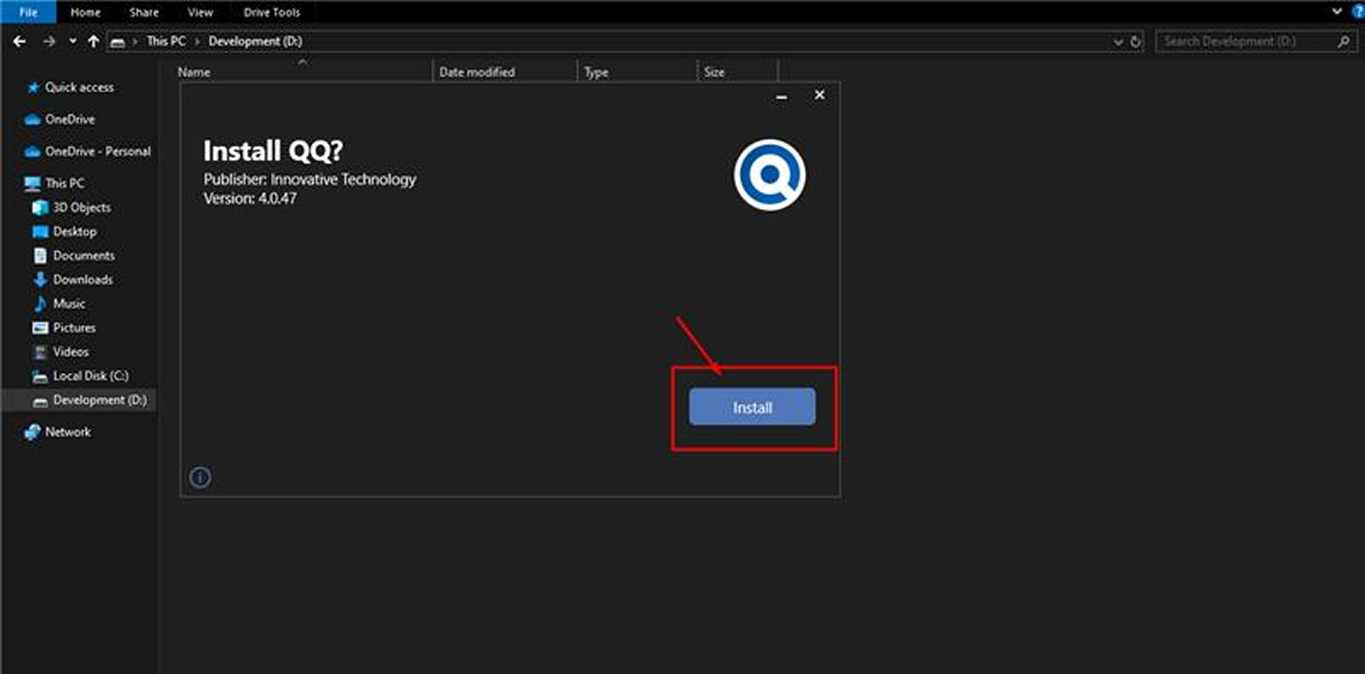Sort by the Type column header
The image size is (1365, 674).
tap(596, 72)
